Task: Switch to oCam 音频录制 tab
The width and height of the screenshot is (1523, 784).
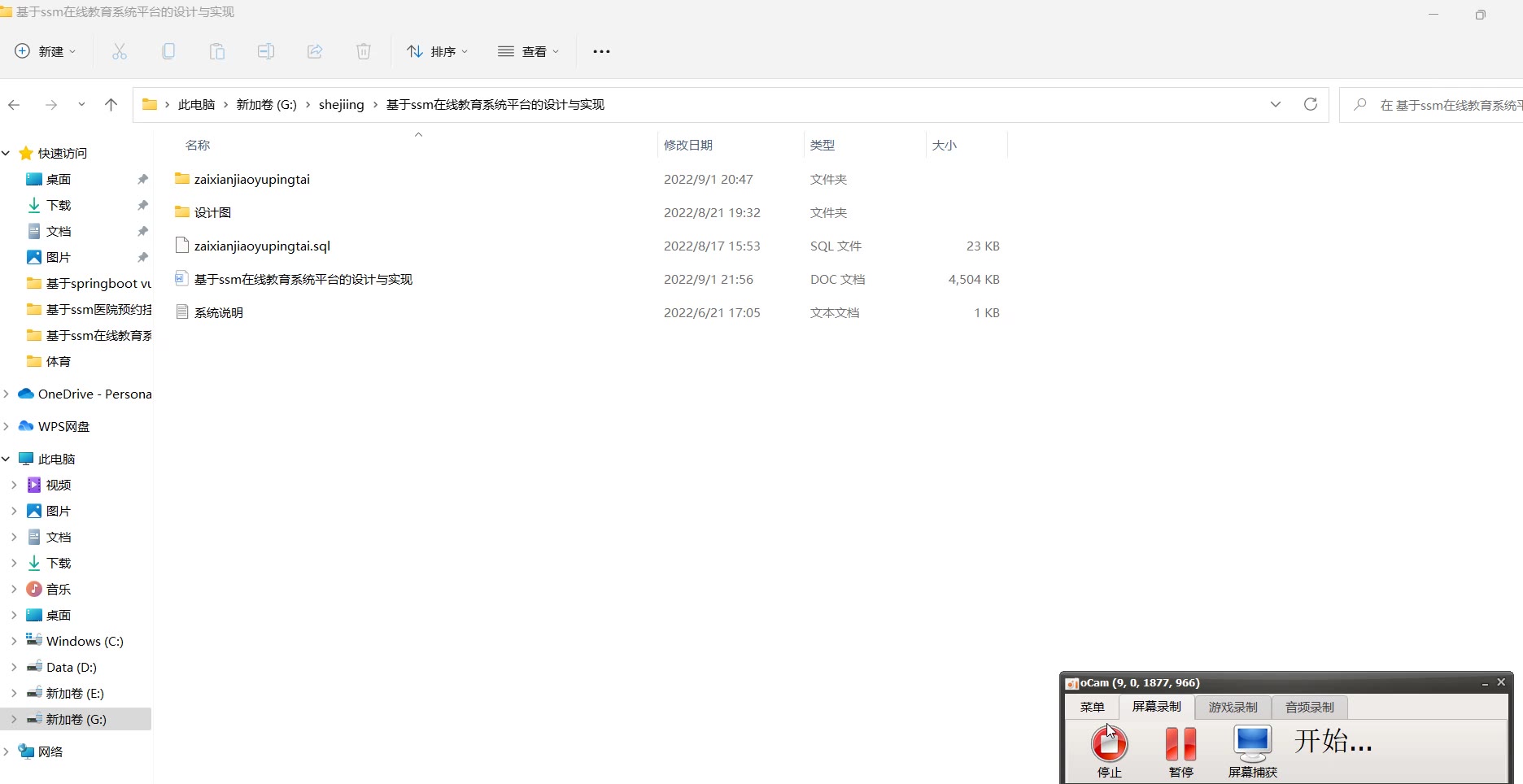Action: tap(1309, 707)
